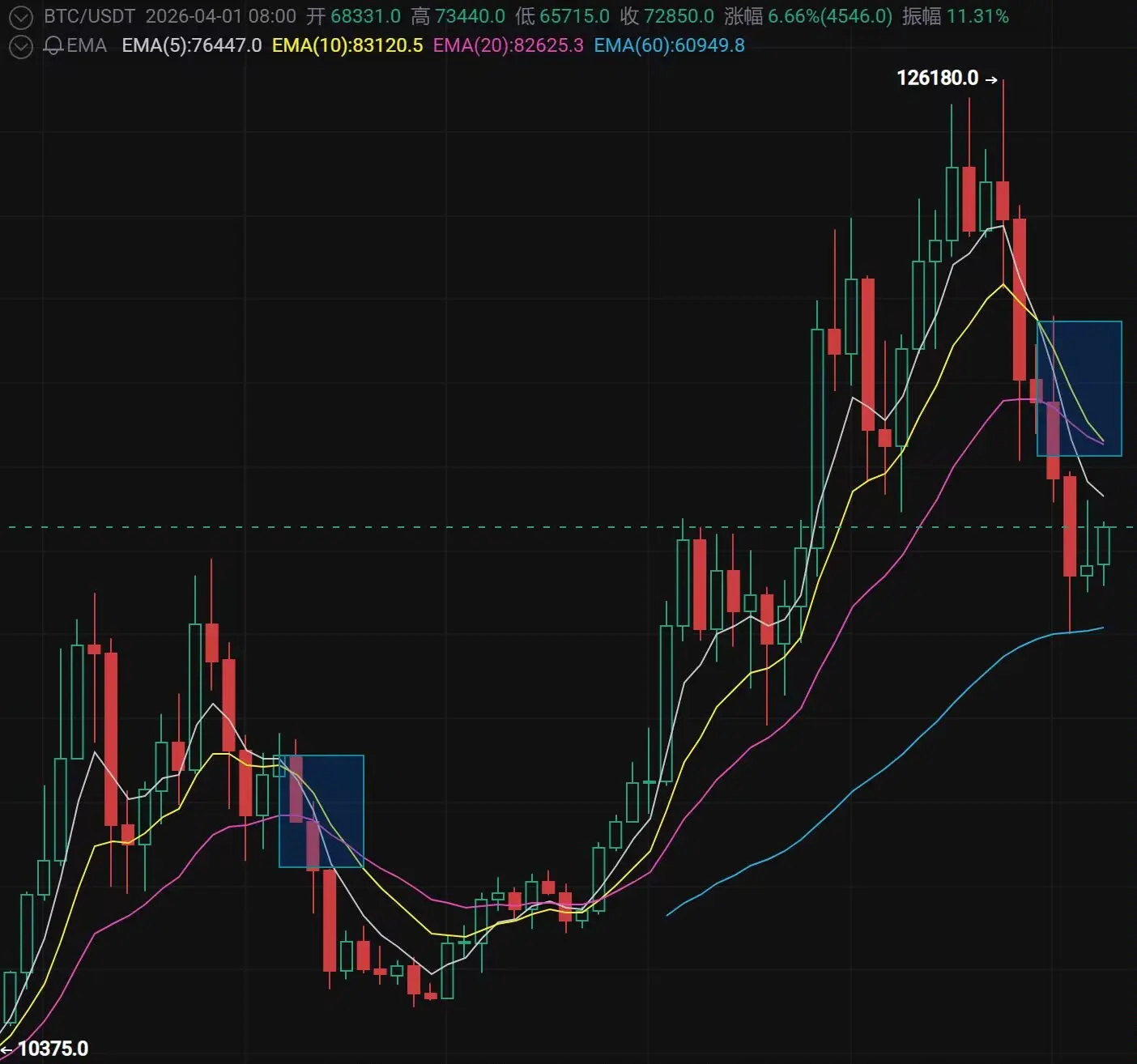Click the arrow next to 126180.0
The height and width of the screenshot is (1064, 1137).
(991, 79)
